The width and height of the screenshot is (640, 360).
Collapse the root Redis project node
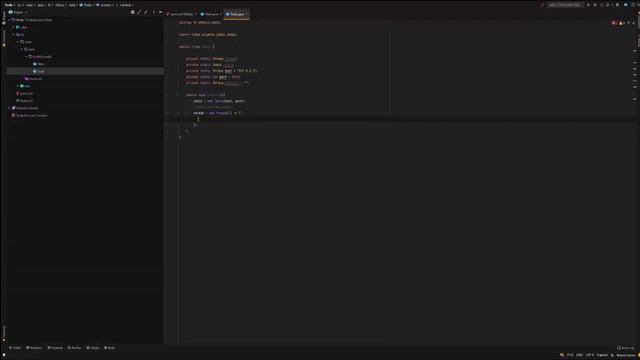pos(9,20)
